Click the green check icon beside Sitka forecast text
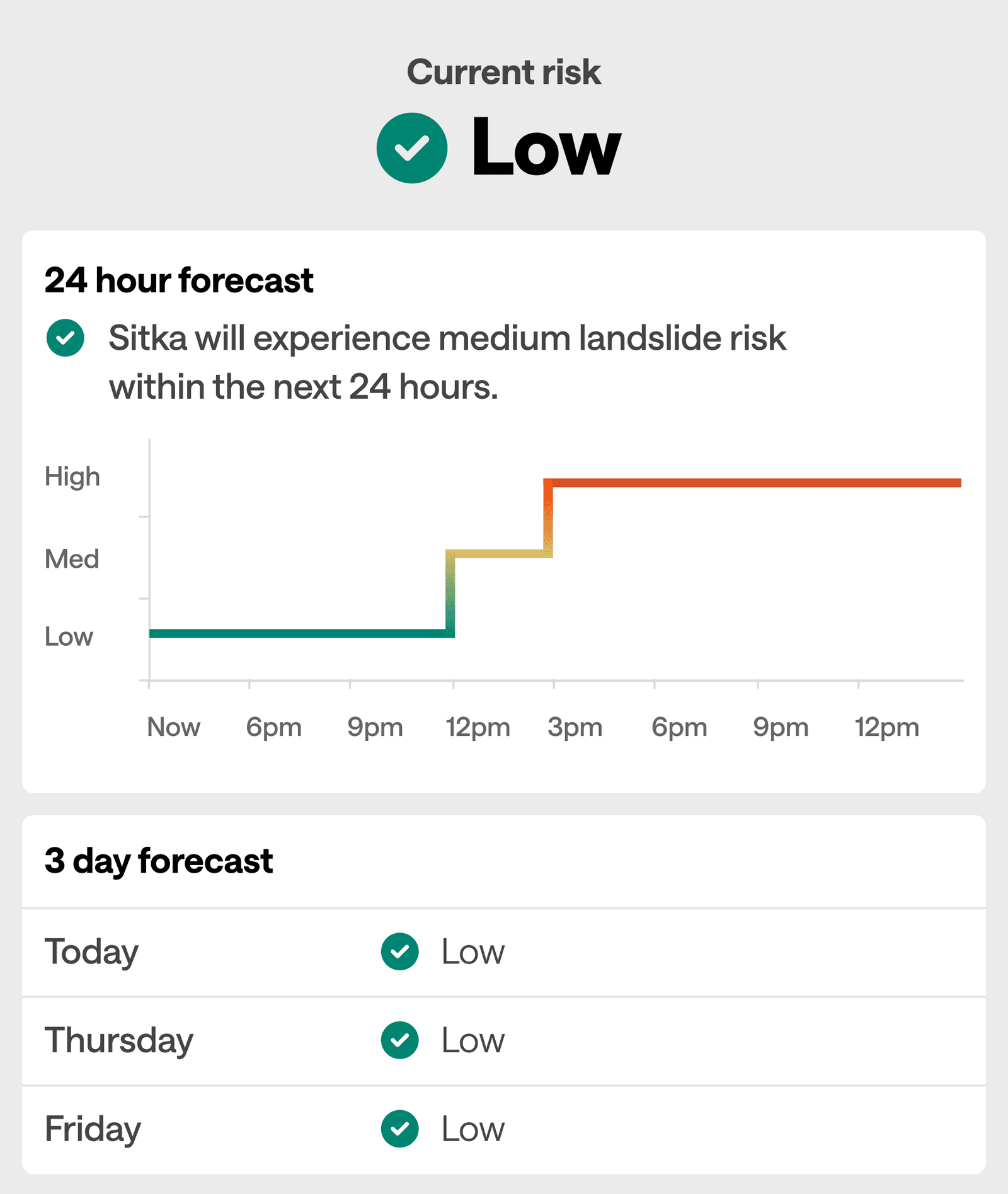 click(x=65, y=338)
